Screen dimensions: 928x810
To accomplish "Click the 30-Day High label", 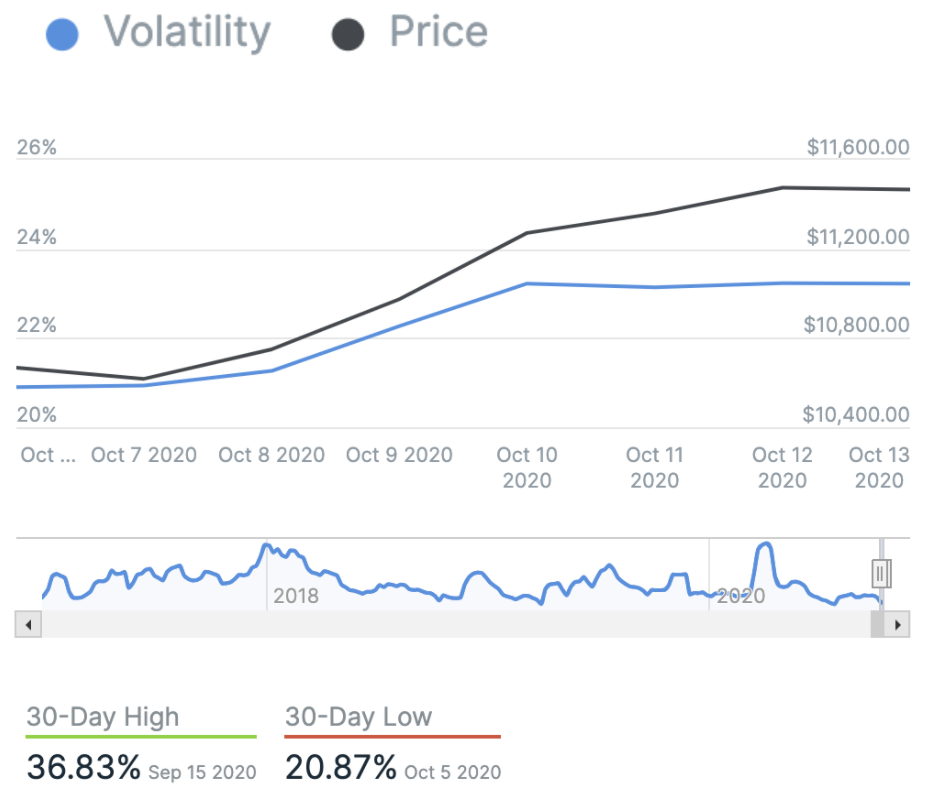I will tap(103, 717).
